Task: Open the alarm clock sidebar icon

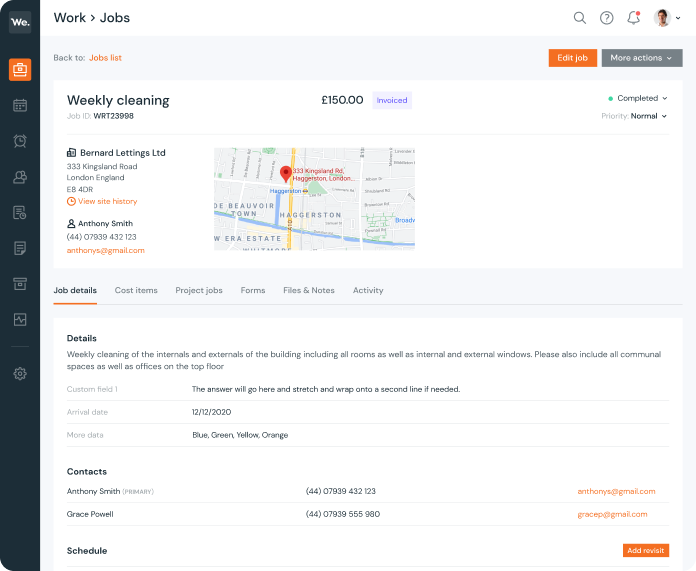Action: tap(20, 141)
